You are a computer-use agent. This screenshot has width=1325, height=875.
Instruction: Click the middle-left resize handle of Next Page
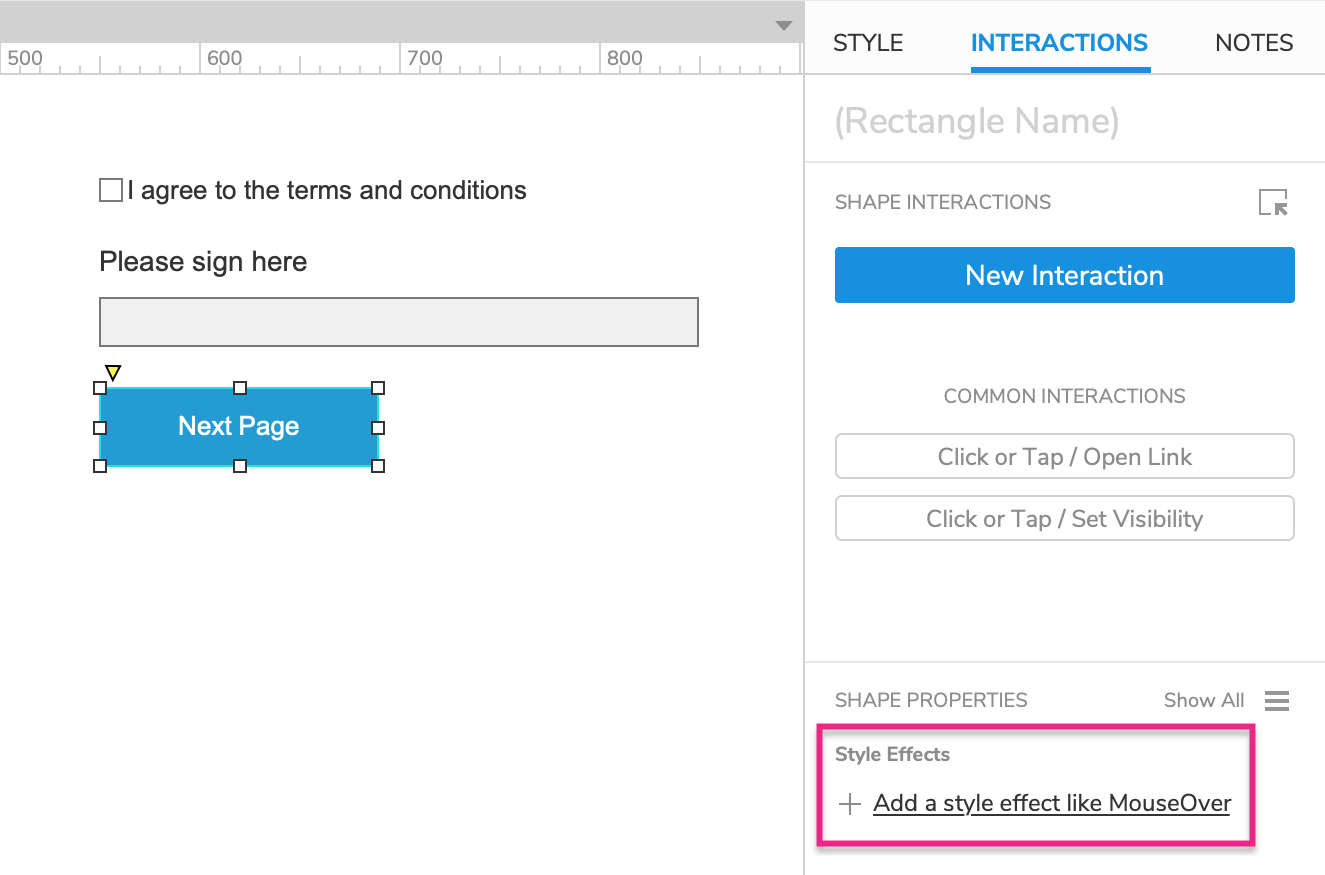click(x=100, y=428)
